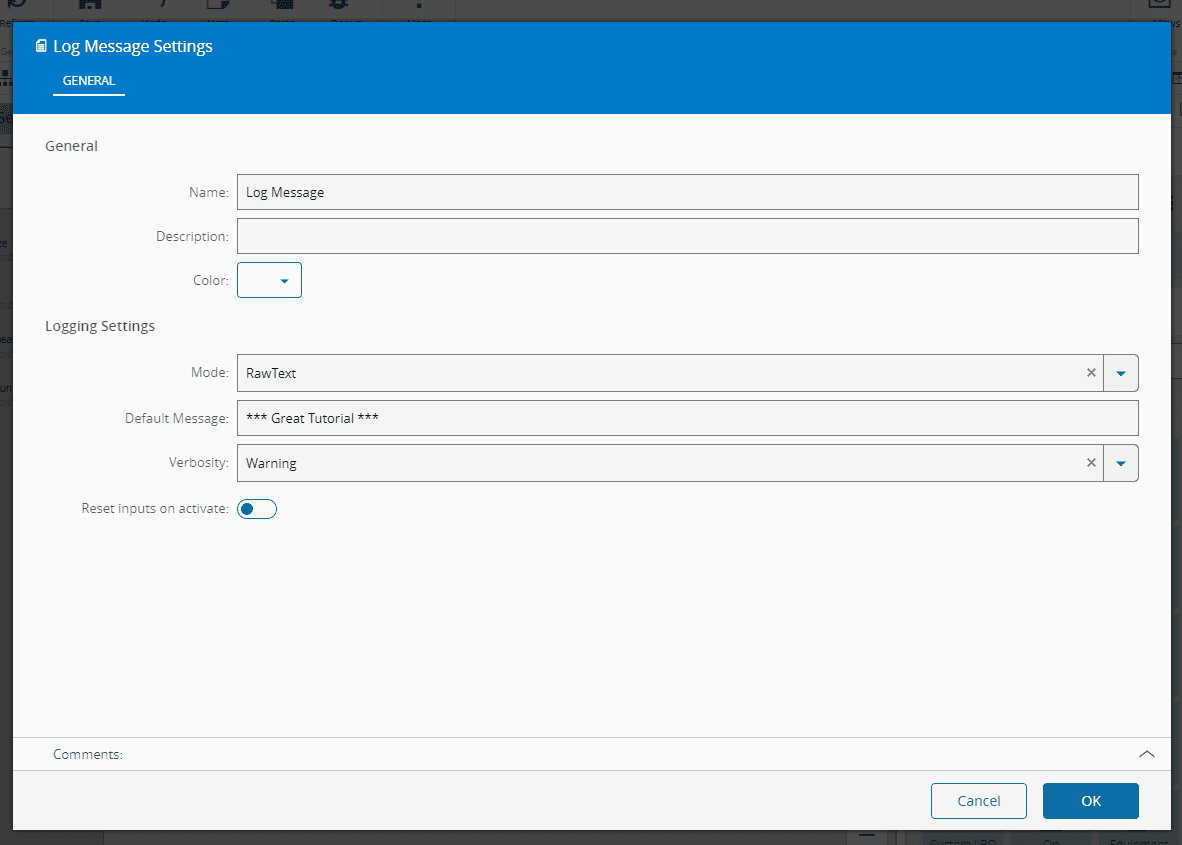Viewport: 1182px width, 845px height.
Task: Click the Log Message Settings dialog title text
Action: tap(133, 46)
